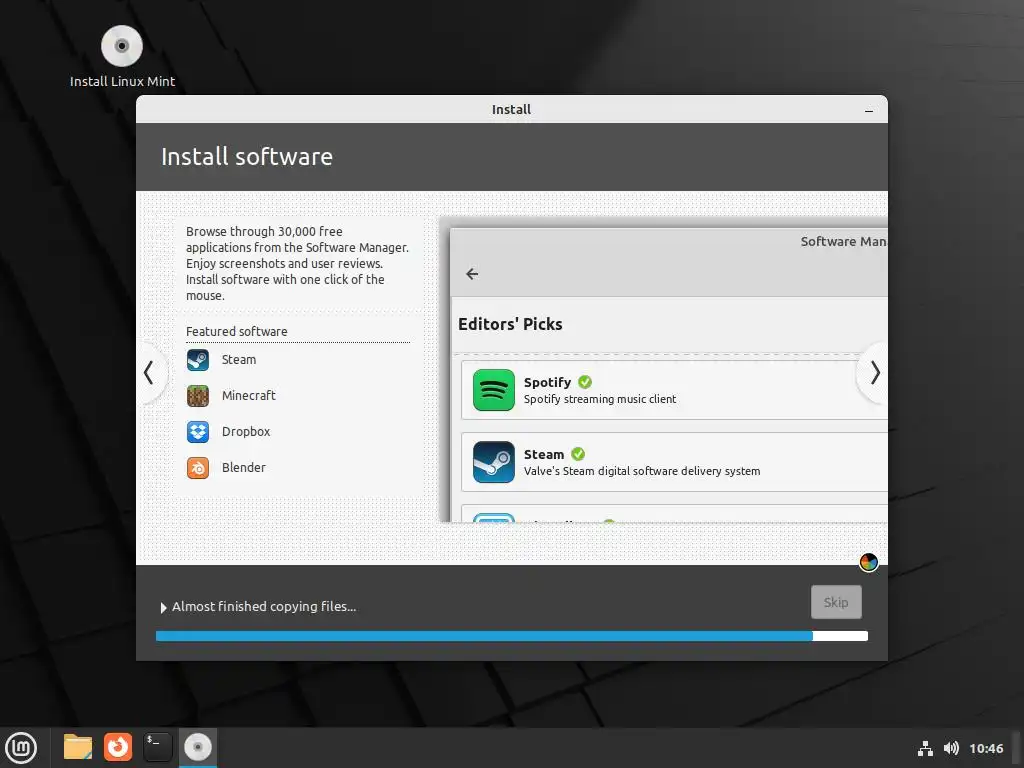Click the colorful circle icon near Skip
1024x768 pixels.
pyautogui.click(x=869, y=562)
